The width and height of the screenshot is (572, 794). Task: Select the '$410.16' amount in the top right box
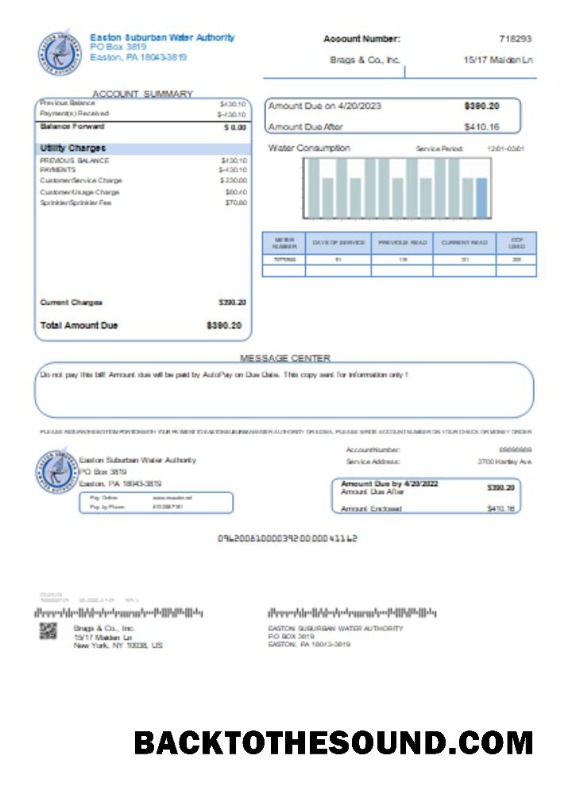click(x=482, y=127)
